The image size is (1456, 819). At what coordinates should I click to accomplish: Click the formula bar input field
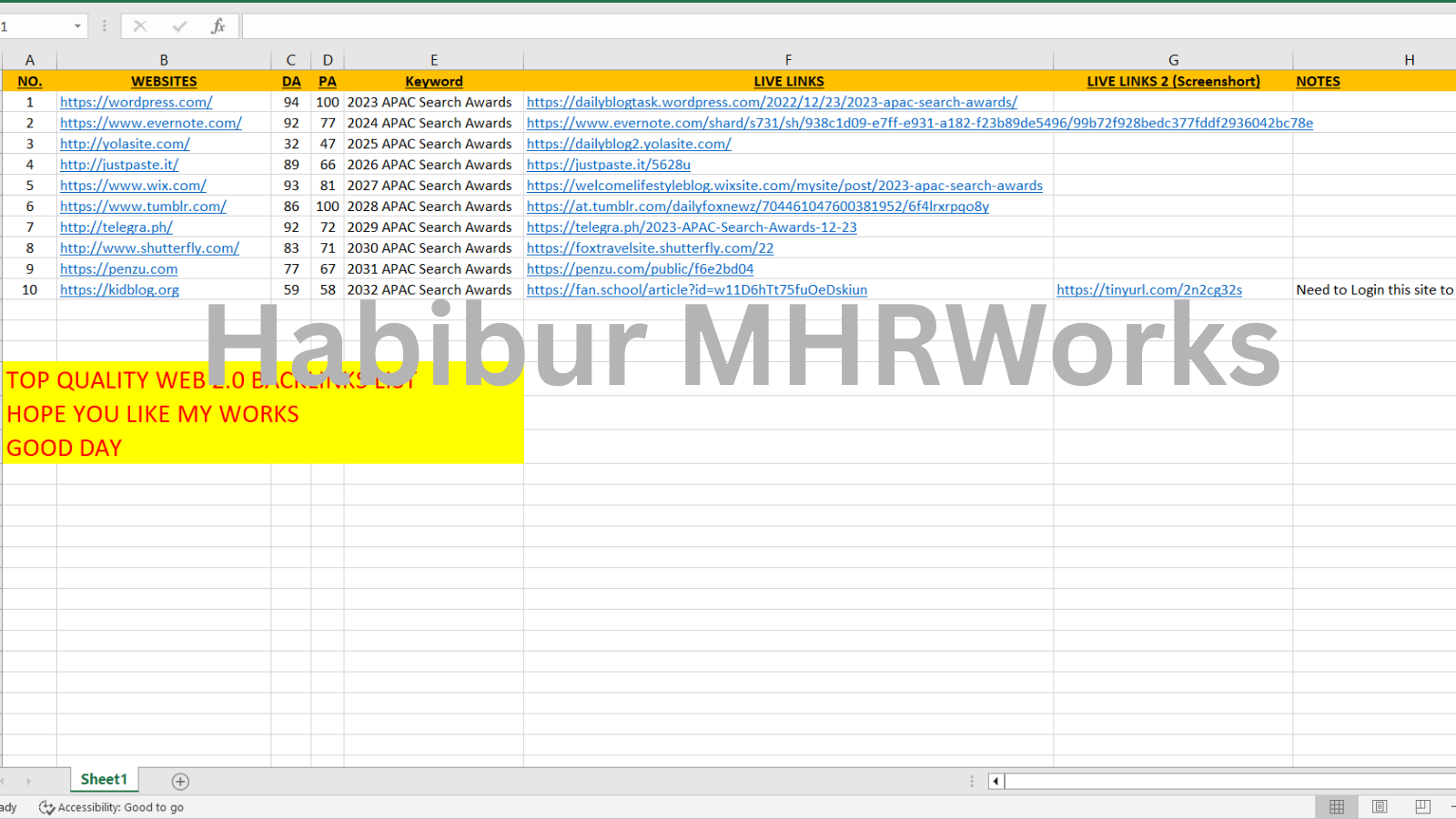coord(819,26)
